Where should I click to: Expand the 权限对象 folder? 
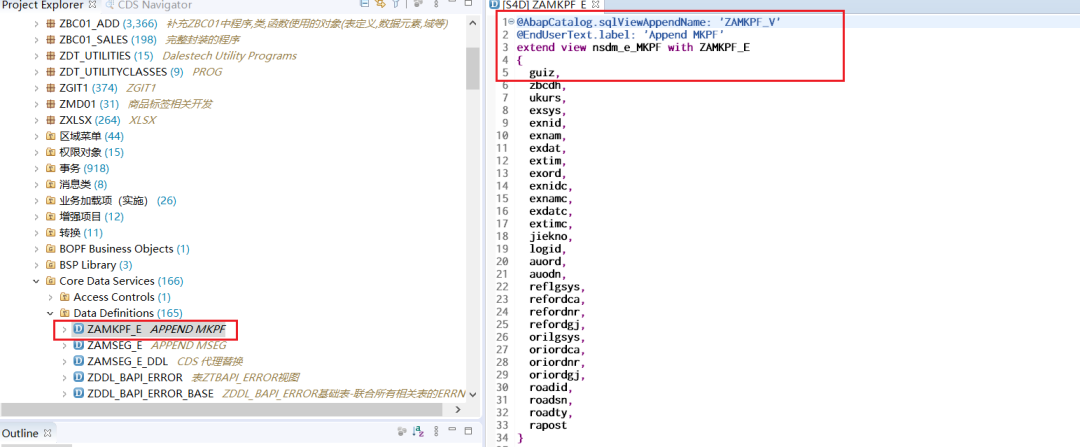37,152
